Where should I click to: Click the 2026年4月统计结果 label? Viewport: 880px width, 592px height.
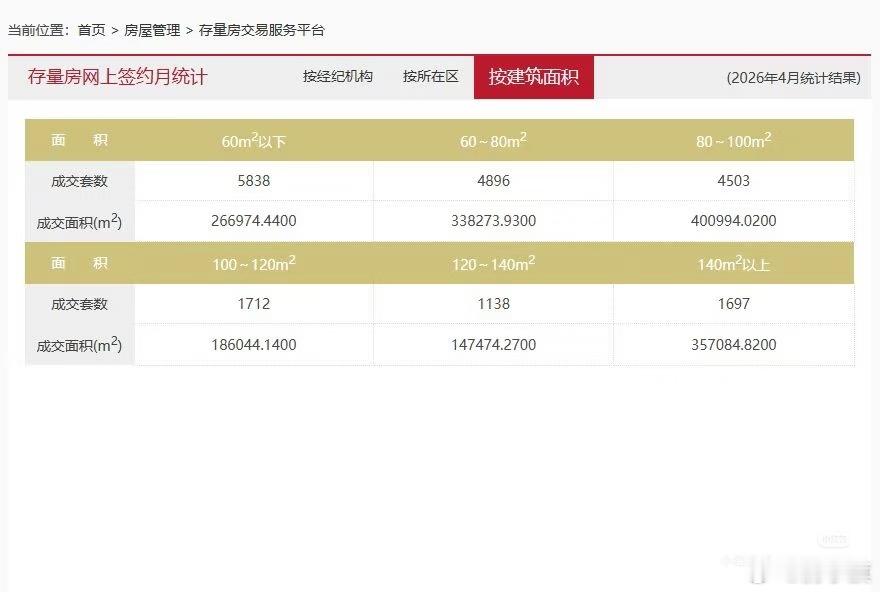pos(794,78)
